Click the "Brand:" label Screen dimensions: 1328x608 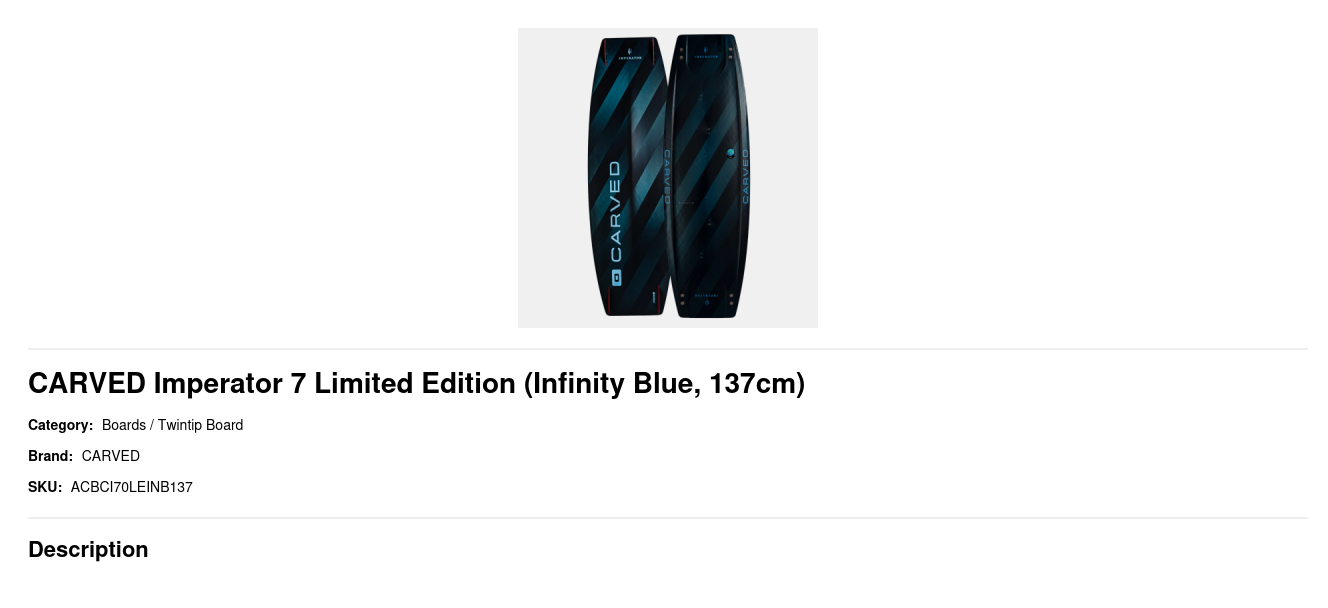click(50, 456)
